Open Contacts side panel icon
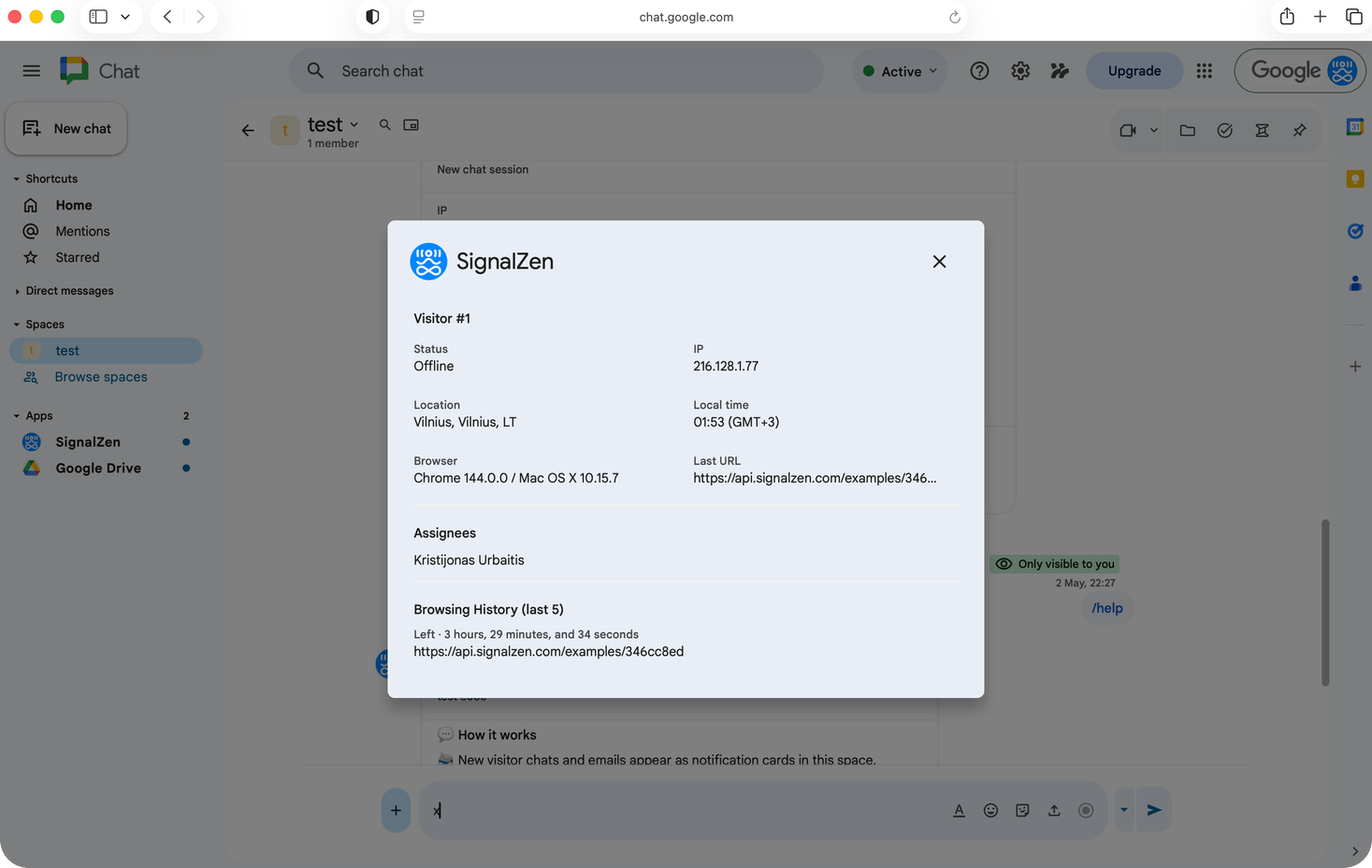1372x868 pixels. click(x=1354, y=283)
